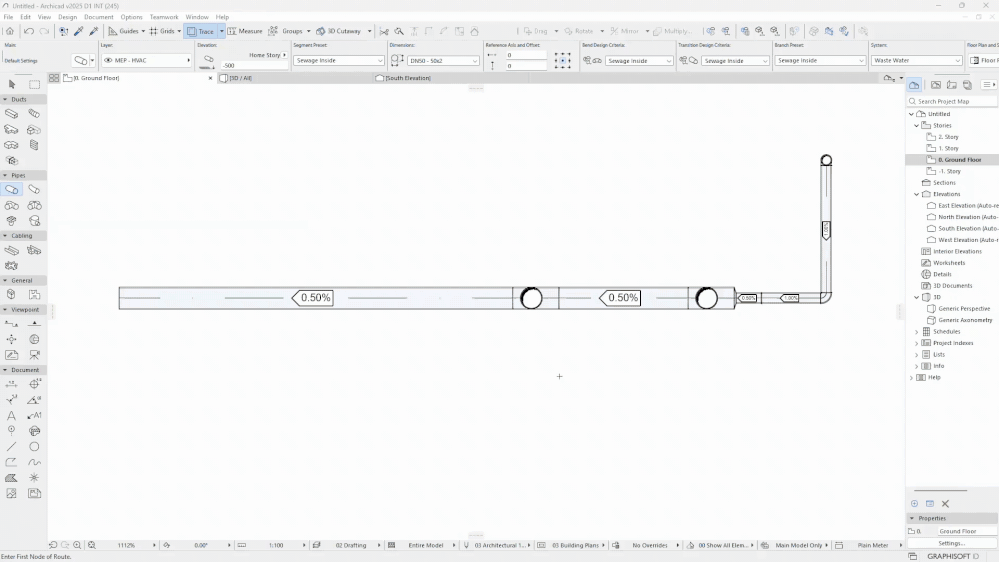The image size is (999, 562).
Task: Click the Undo arrow icon
Action: (x=29, y=31)
